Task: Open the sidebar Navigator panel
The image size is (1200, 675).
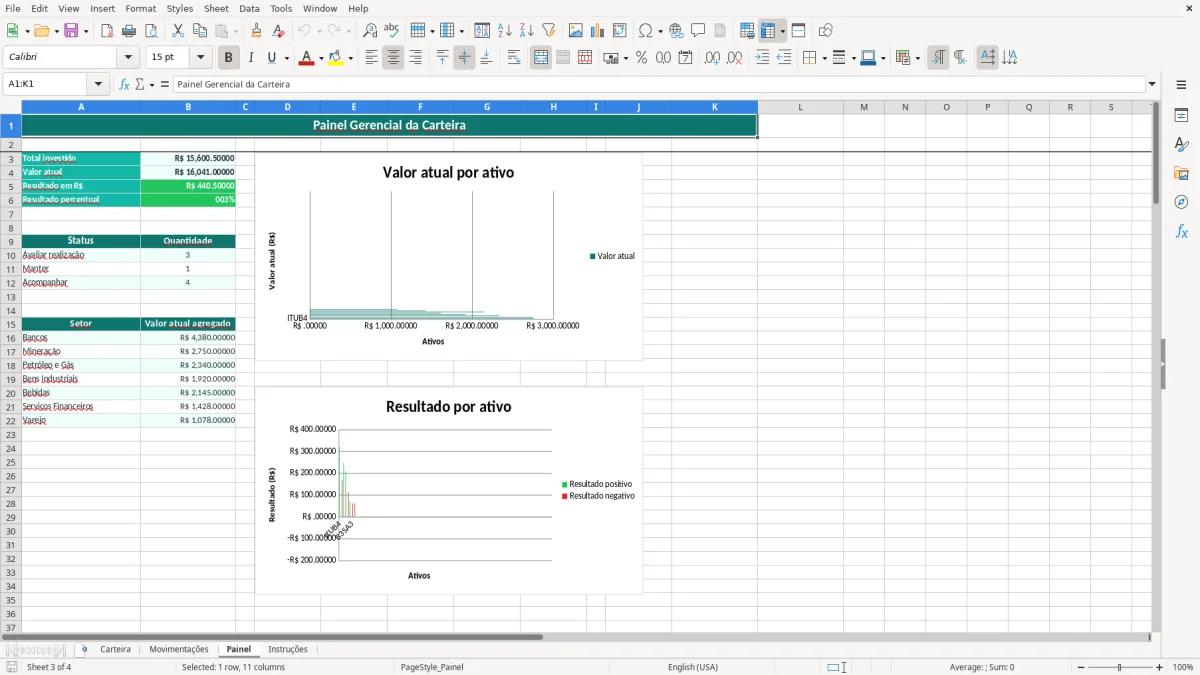Action: pyautogui.click(x=1181, y=202)
